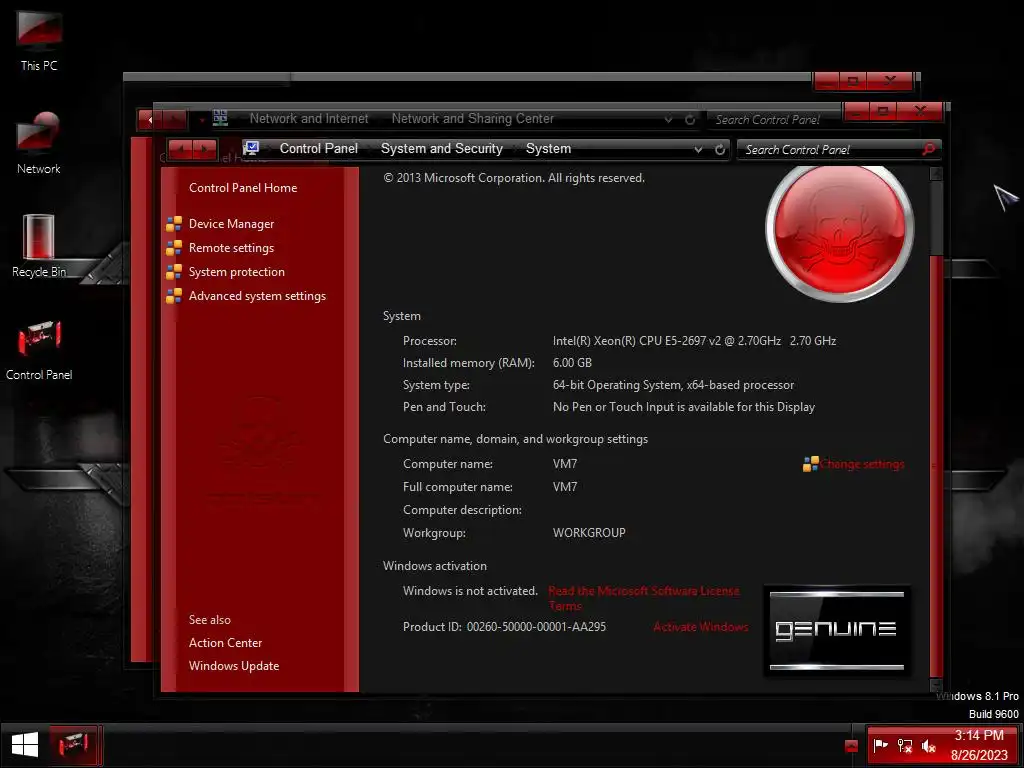The height and width of the screenshot is (768, 1024).
Task: Open Control Panel desktop icon
Action: 39,349
